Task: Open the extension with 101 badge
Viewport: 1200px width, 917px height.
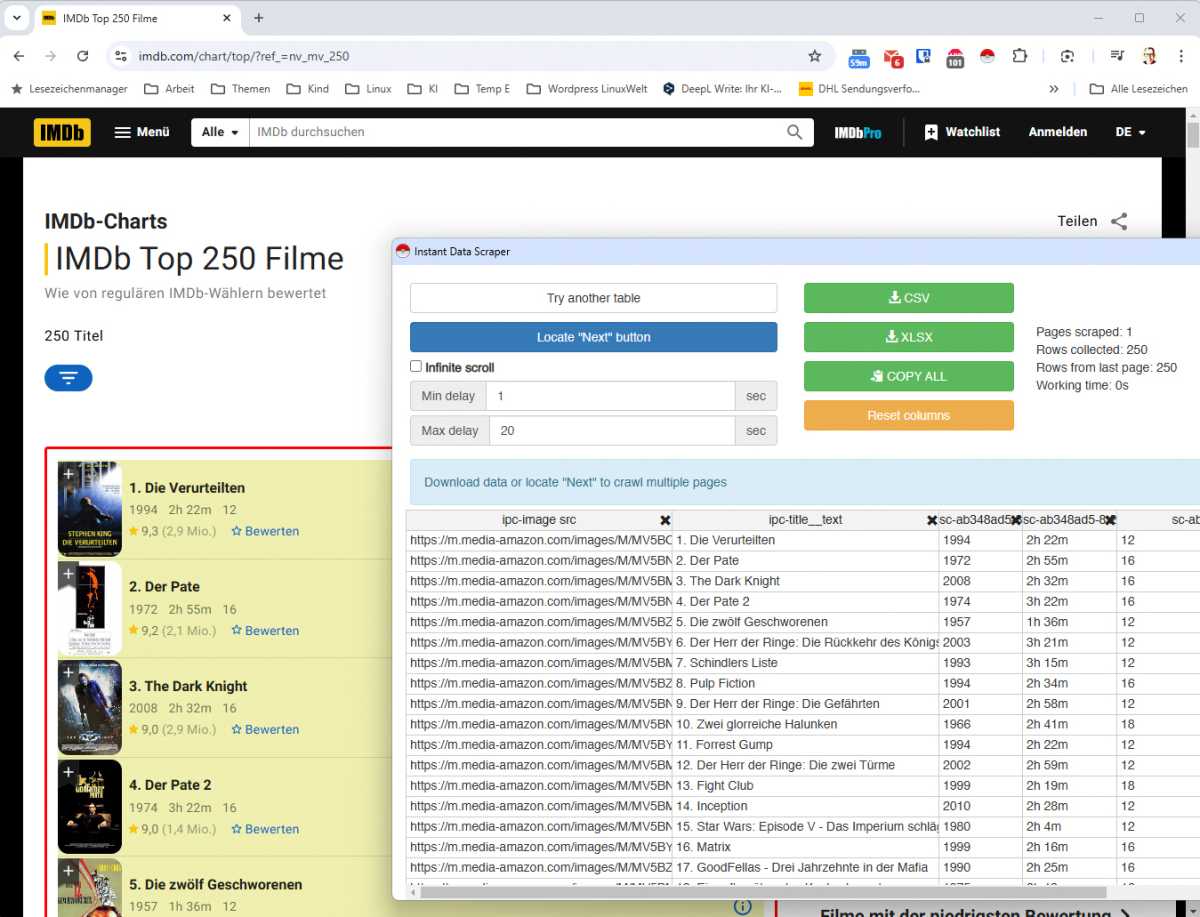Action: point(954,57)
